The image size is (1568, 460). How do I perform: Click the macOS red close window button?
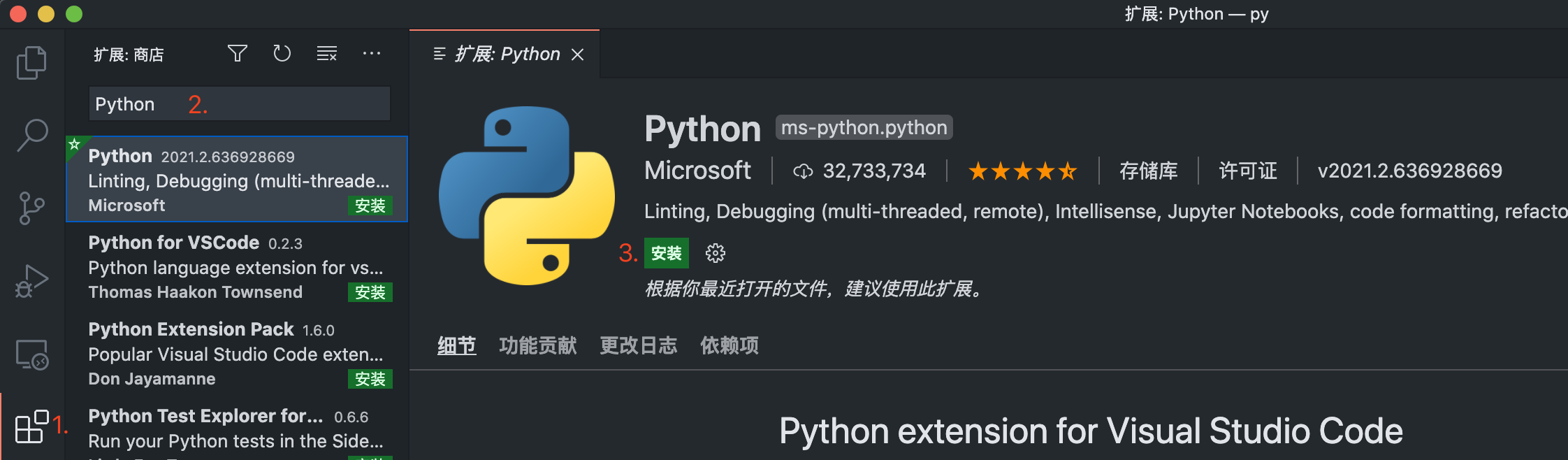18,14
